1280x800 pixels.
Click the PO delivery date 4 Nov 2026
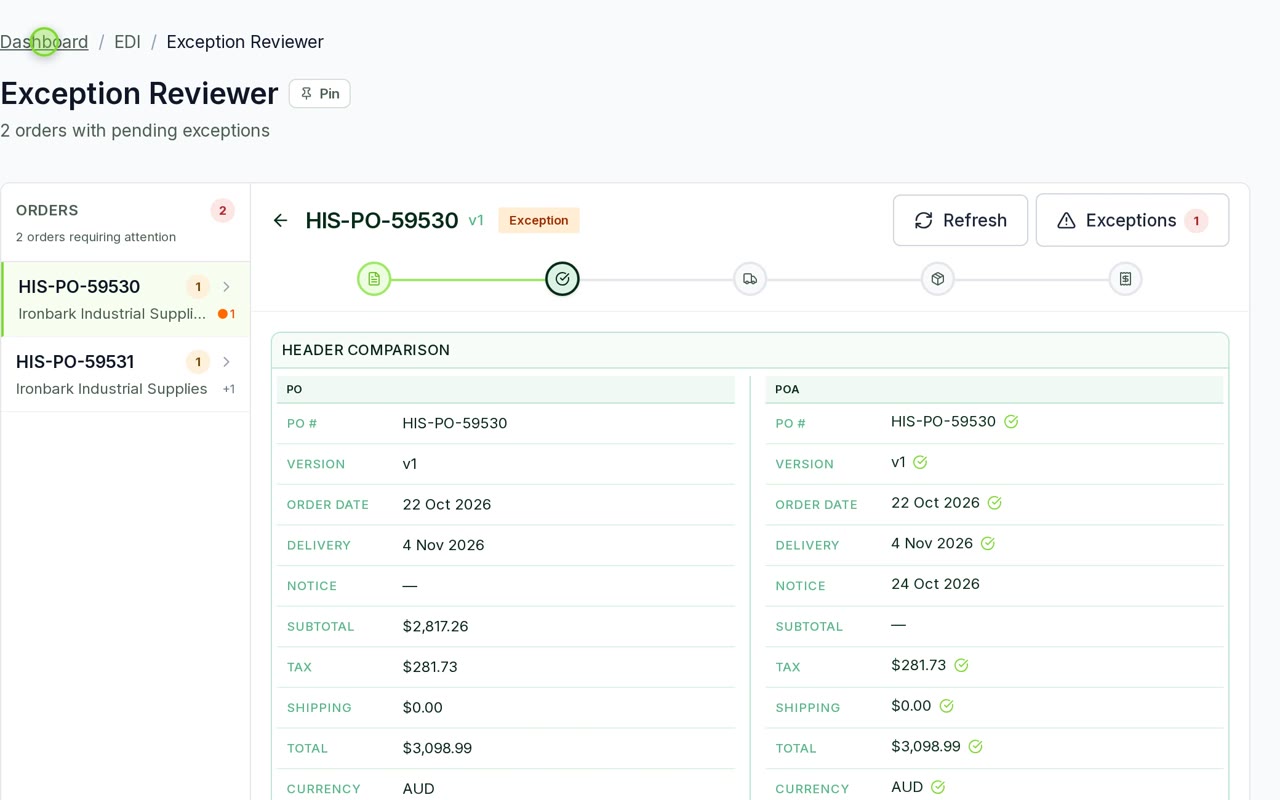pyautogui.click(x=443, y=545)
